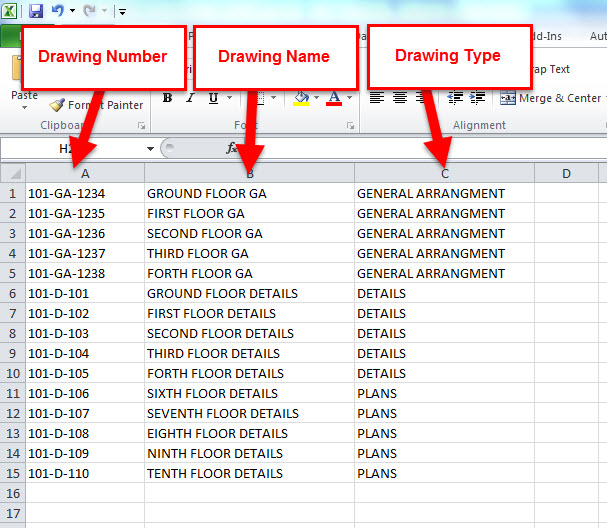Open Customize Quick Access Toolbar dropdown
The height and width of the screenshot is (528, 607).
pos(122,12)
